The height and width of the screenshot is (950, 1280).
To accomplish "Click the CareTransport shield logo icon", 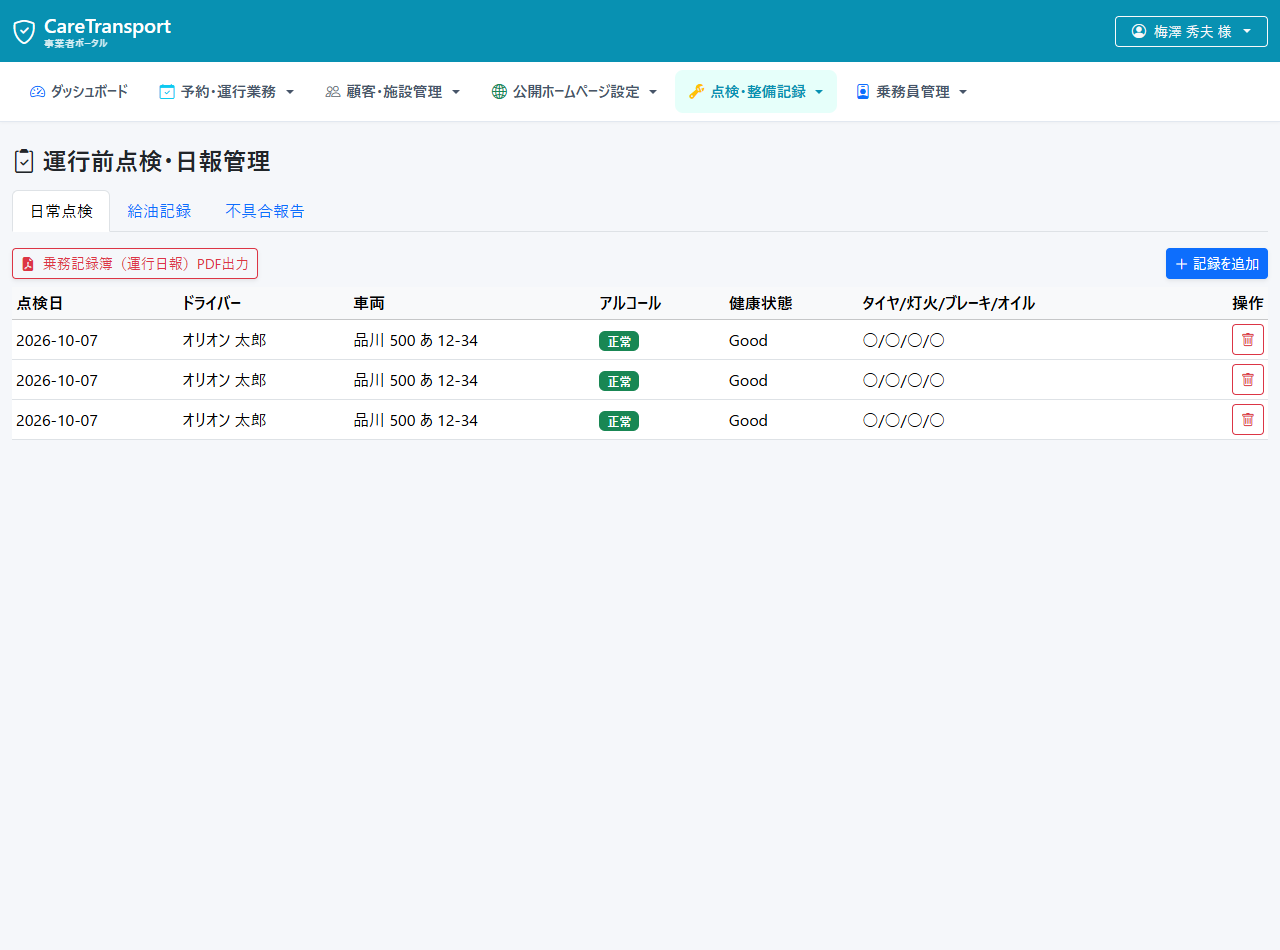I will pyautogui.click(x=24, y=32).
